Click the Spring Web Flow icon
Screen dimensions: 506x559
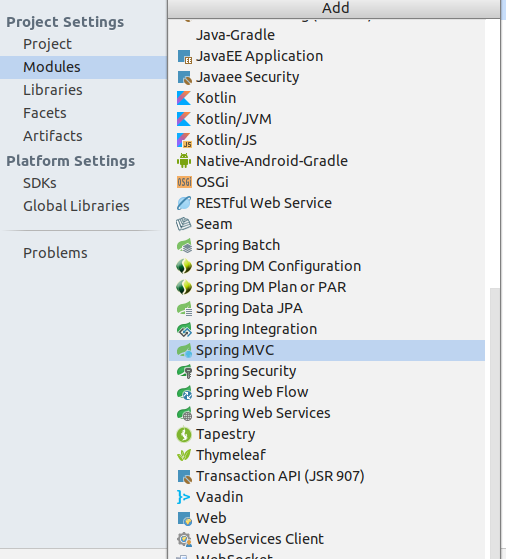(x=184, y=393)
